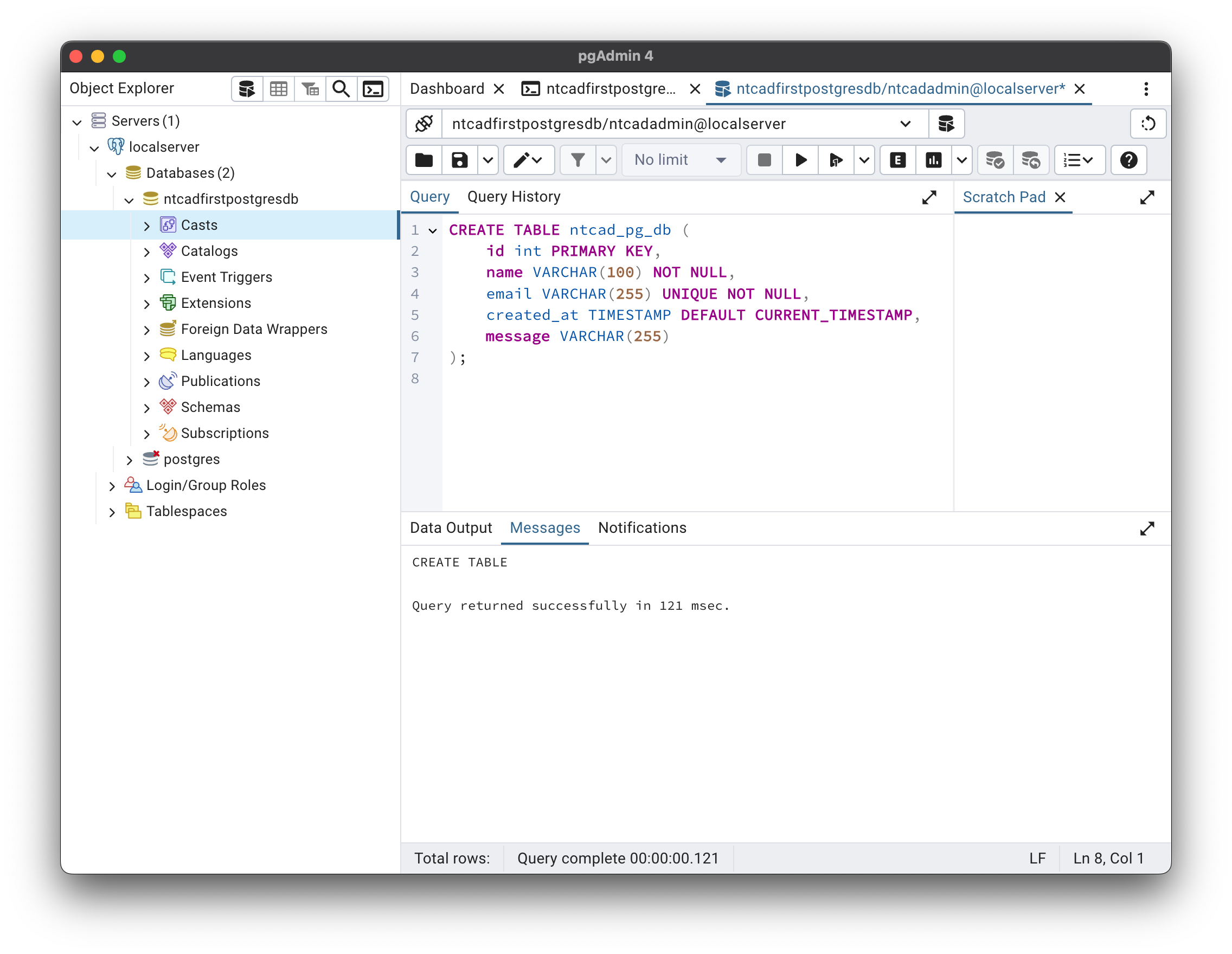Open the execute options dropdown arrow

coord(864,160)
